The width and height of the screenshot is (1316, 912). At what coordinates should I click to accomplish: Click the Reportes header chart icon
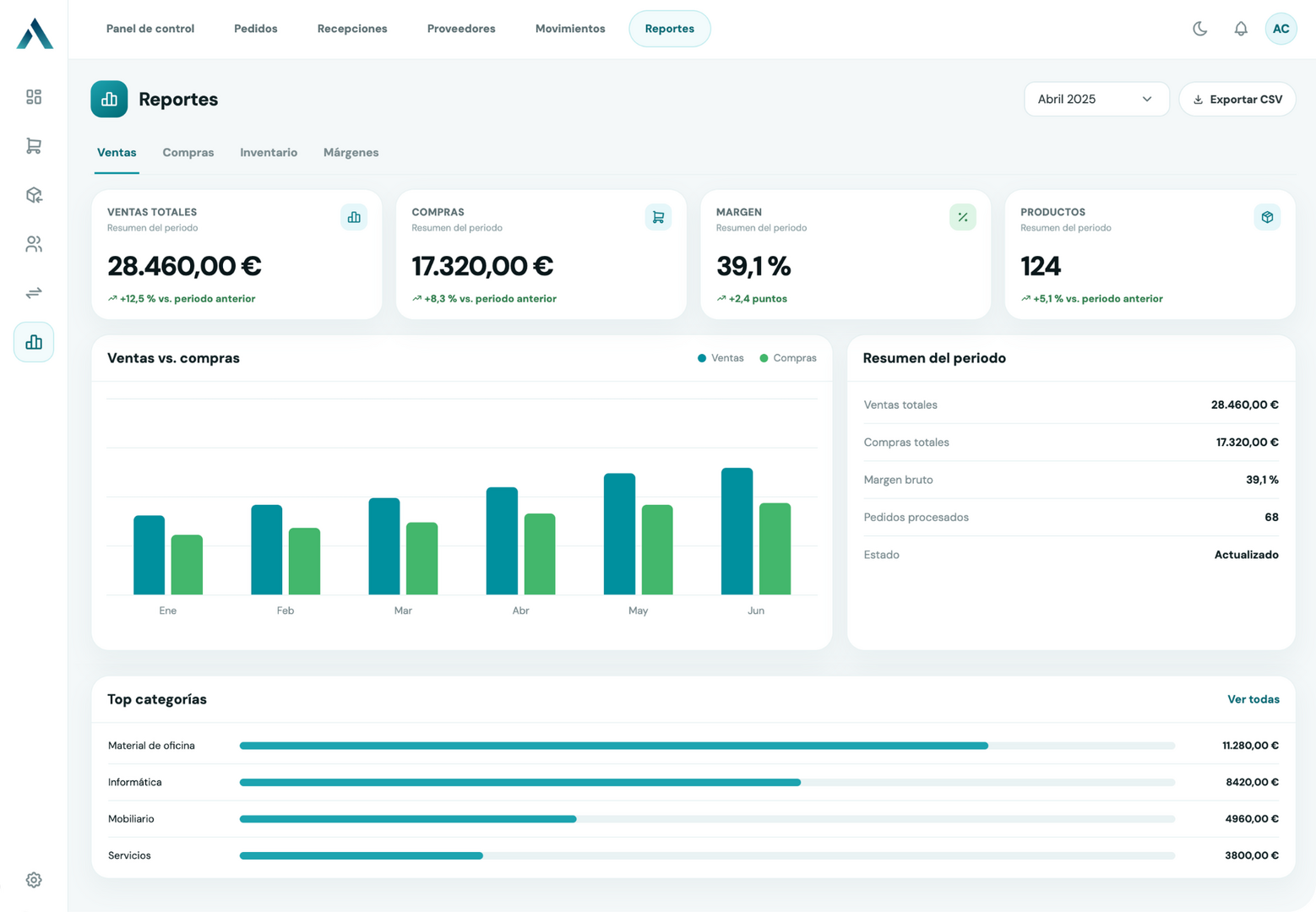click(109, 99)
